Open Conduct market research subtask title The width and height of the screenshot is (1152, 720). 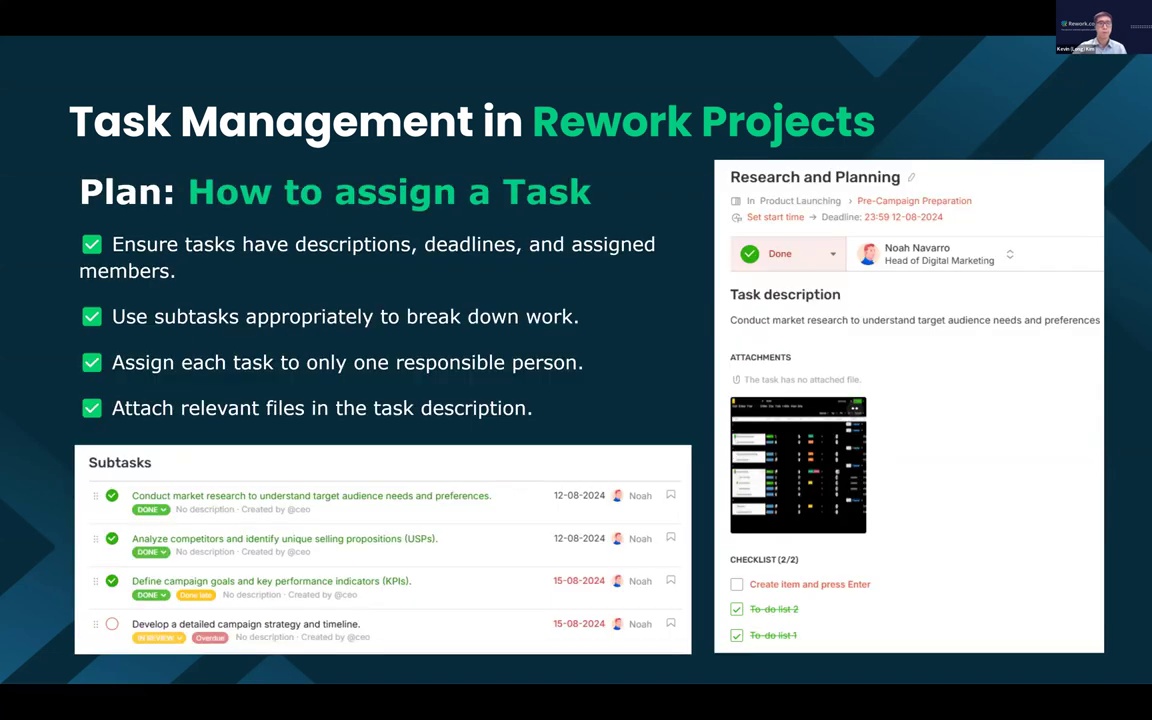[x=312, y=496]
